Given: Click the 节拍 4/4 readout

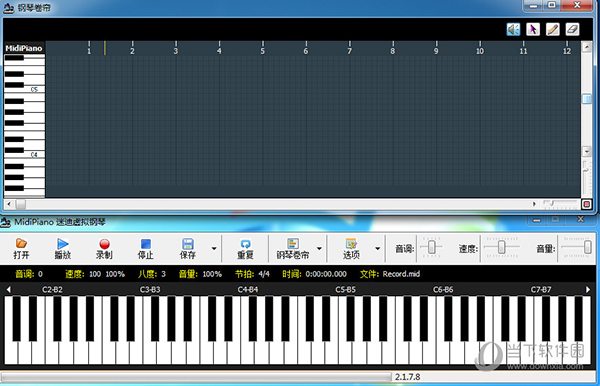Looking at the screenshot, I should point(252,274).
